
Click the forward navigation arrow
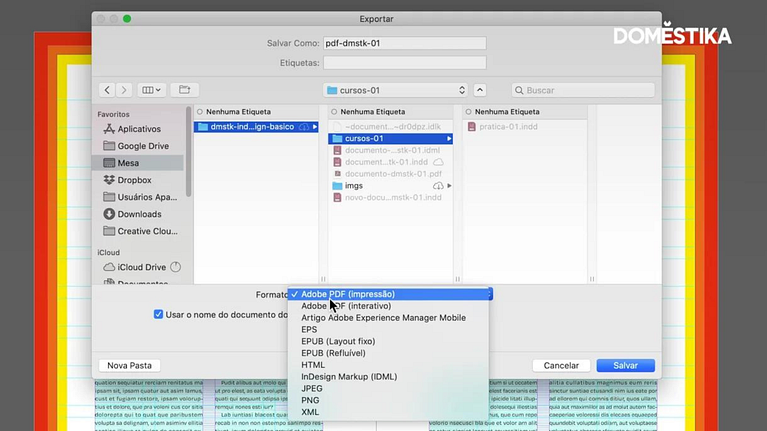point(124,90)
